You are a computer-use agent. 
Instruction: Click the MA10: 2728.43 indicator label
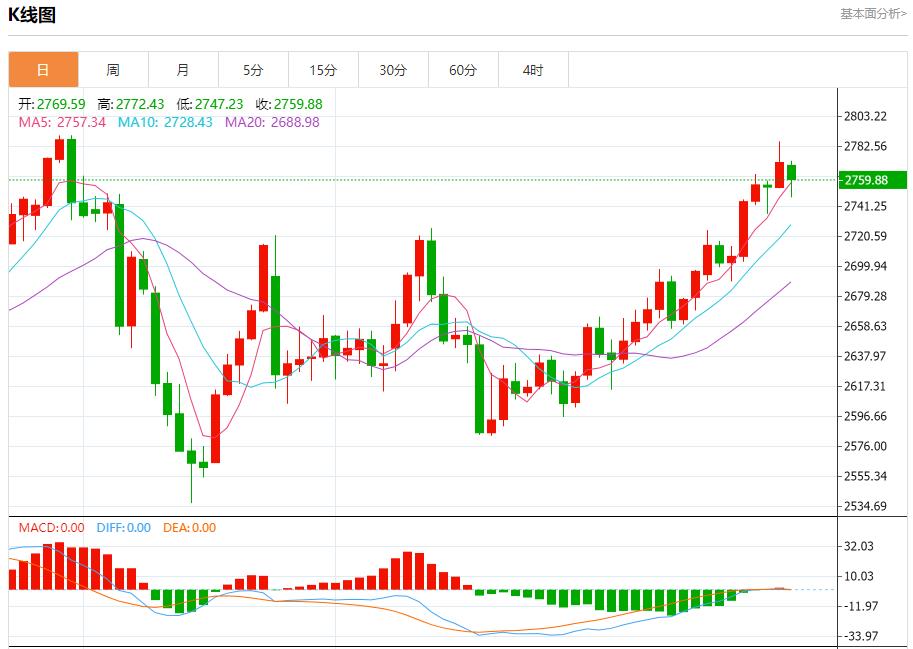click(165, 122)
